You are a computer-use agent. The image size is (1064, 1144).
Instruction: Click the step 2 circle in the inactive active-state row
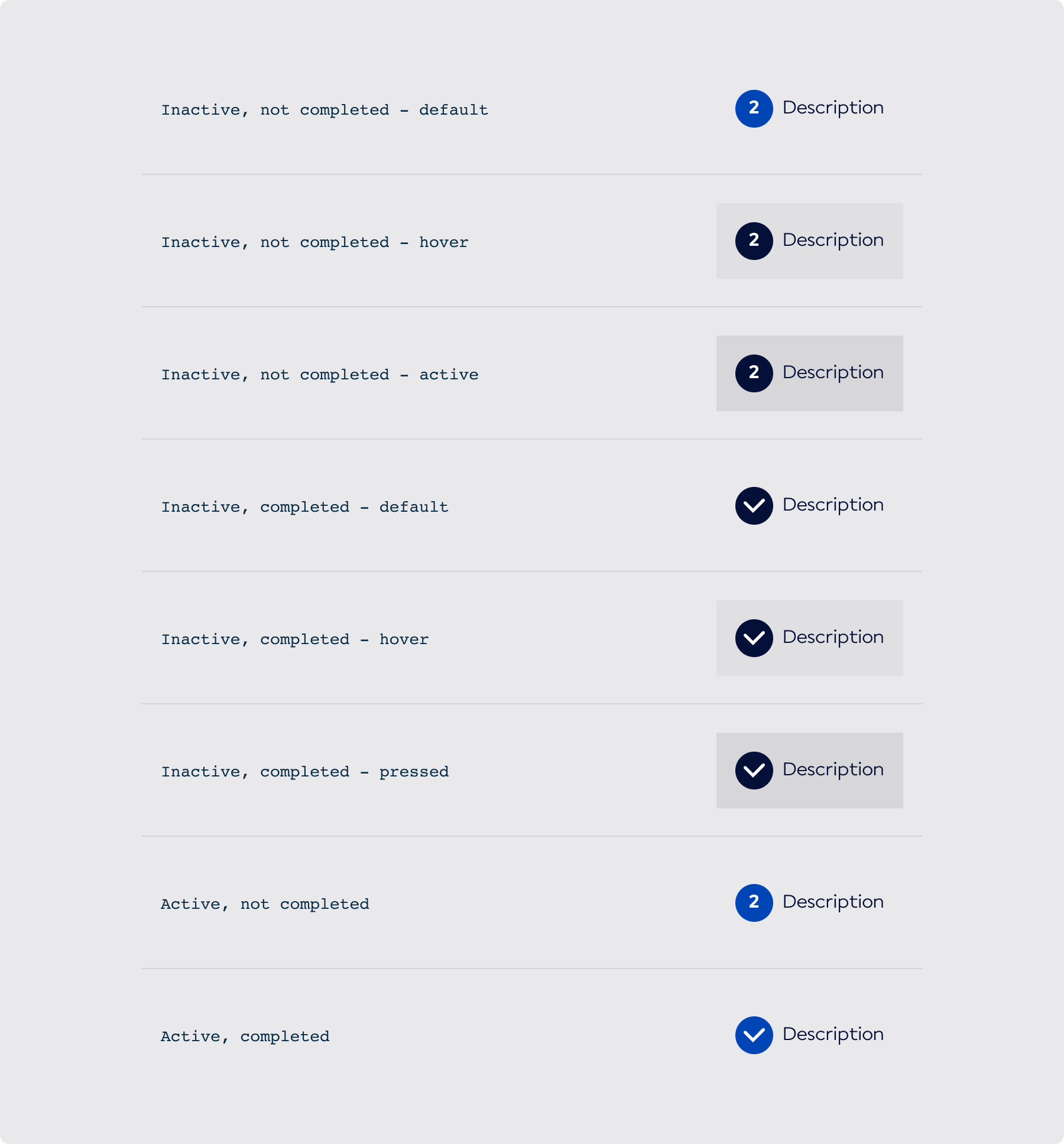(754, 373)
